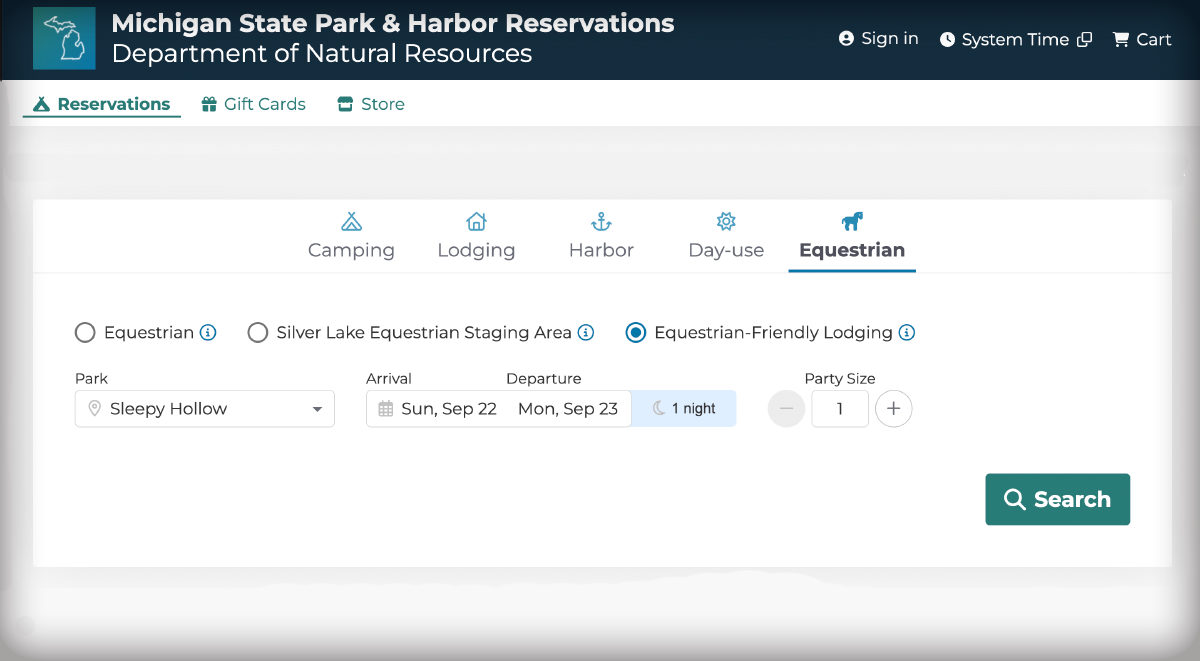Viewport: 1200px width, 661px height.
Task: Click the Arrival date Sun, Sep 22
Action: tap(449, 409)
